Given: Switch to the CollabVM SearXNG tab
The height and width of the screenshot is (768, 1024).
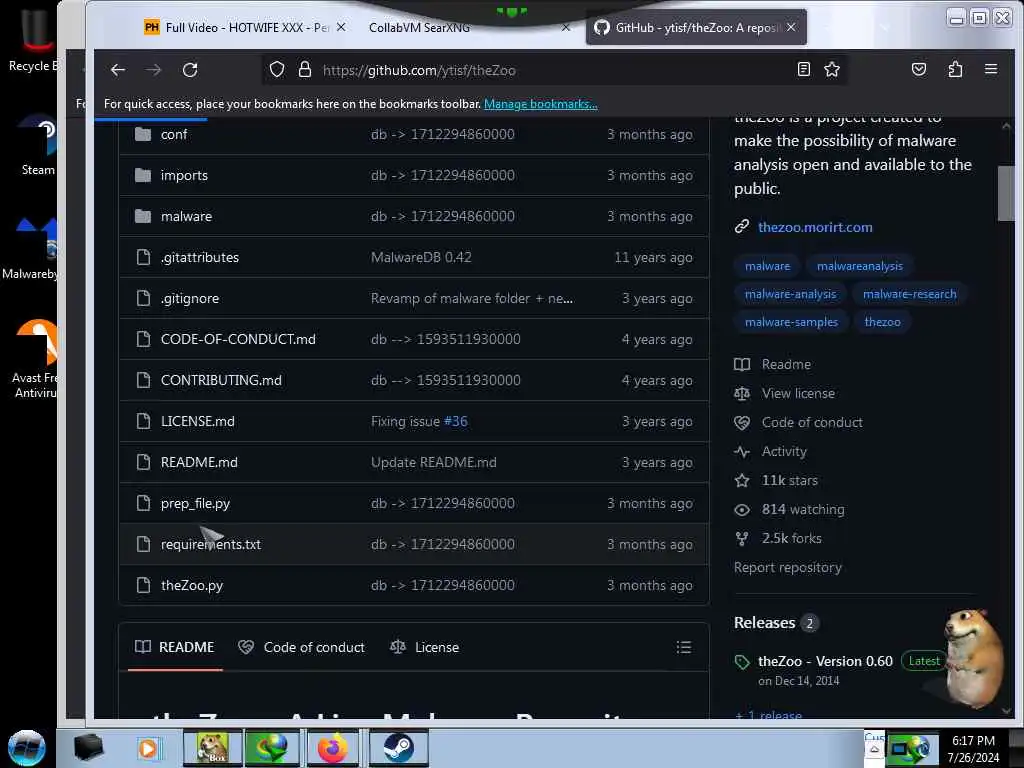Looking at the screenshot, I should [419, 27].
